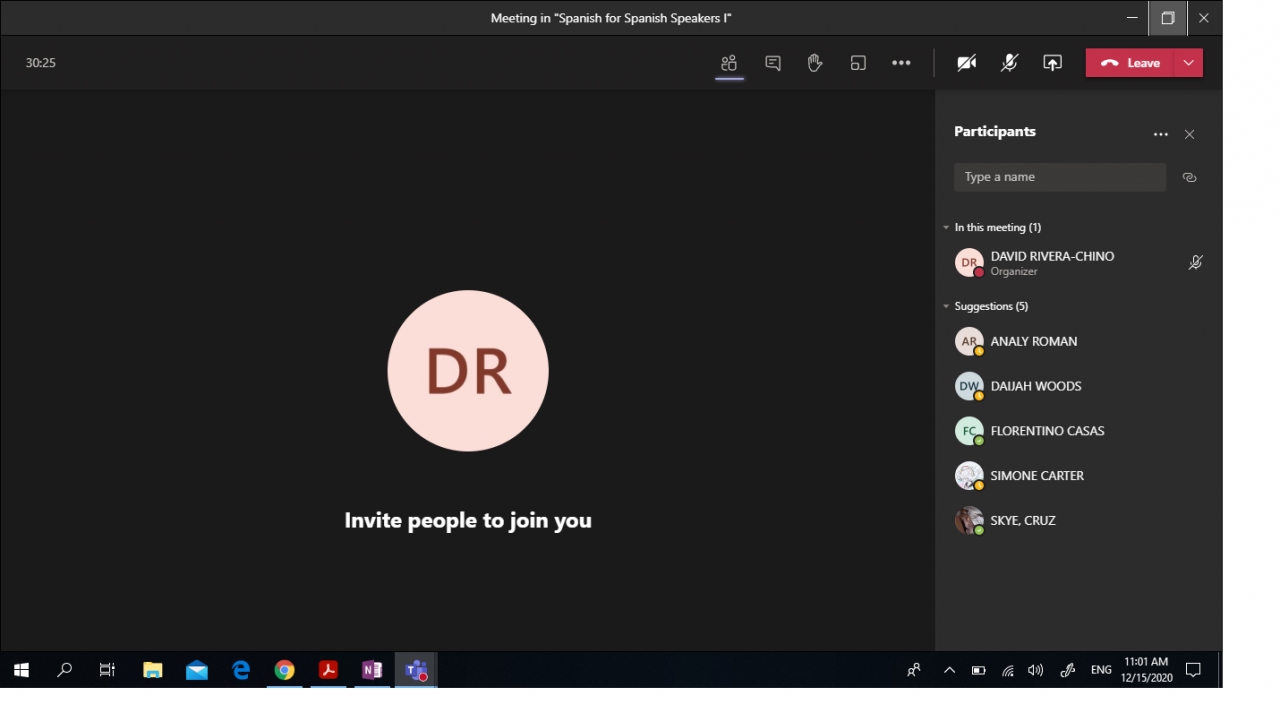
Task: Click the Share content icon
Action: [1052, 63]
